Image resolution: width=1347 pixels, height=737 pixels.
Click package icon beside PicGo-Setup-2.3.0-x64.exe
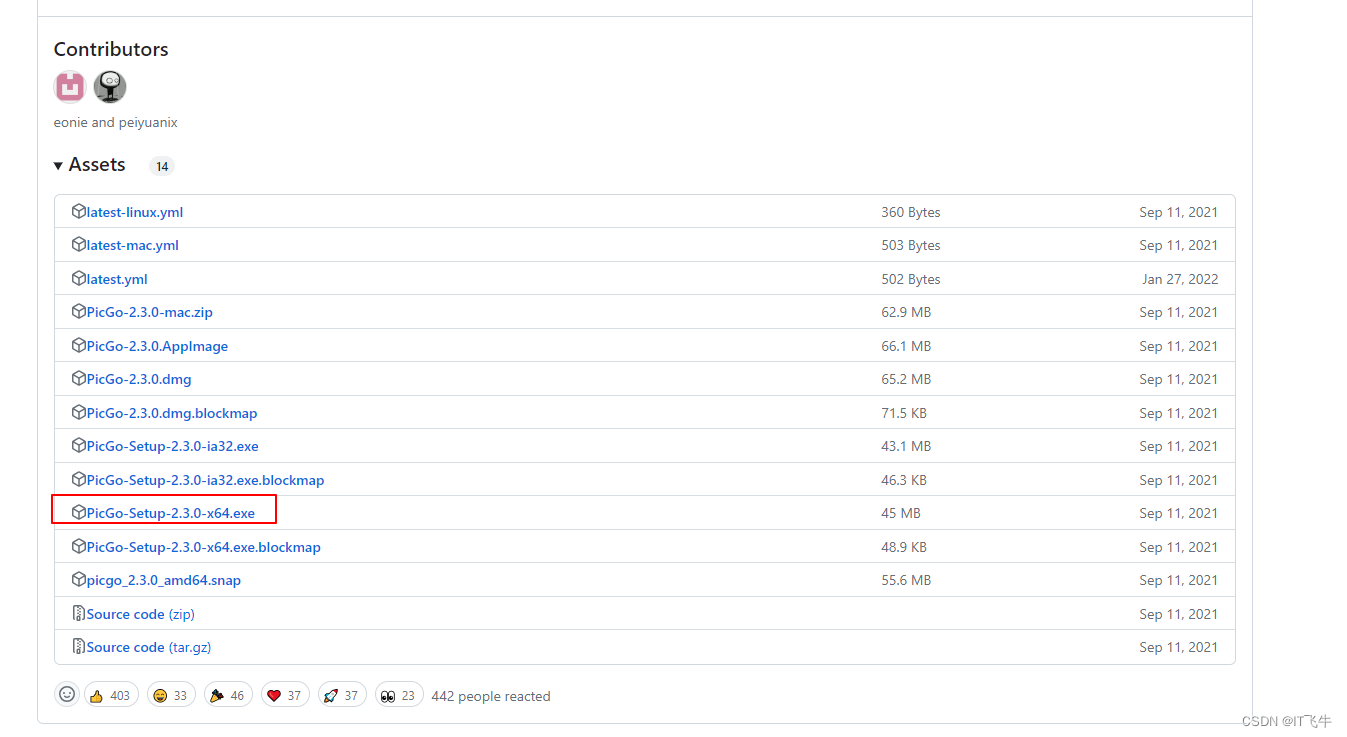pyautogui.click(x=79, y=513)
